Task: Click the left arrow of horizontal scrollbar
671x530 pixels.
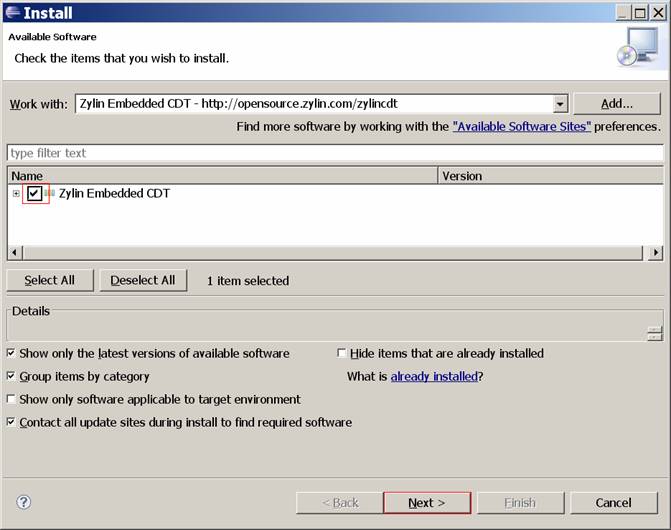Action: [15, 252]
